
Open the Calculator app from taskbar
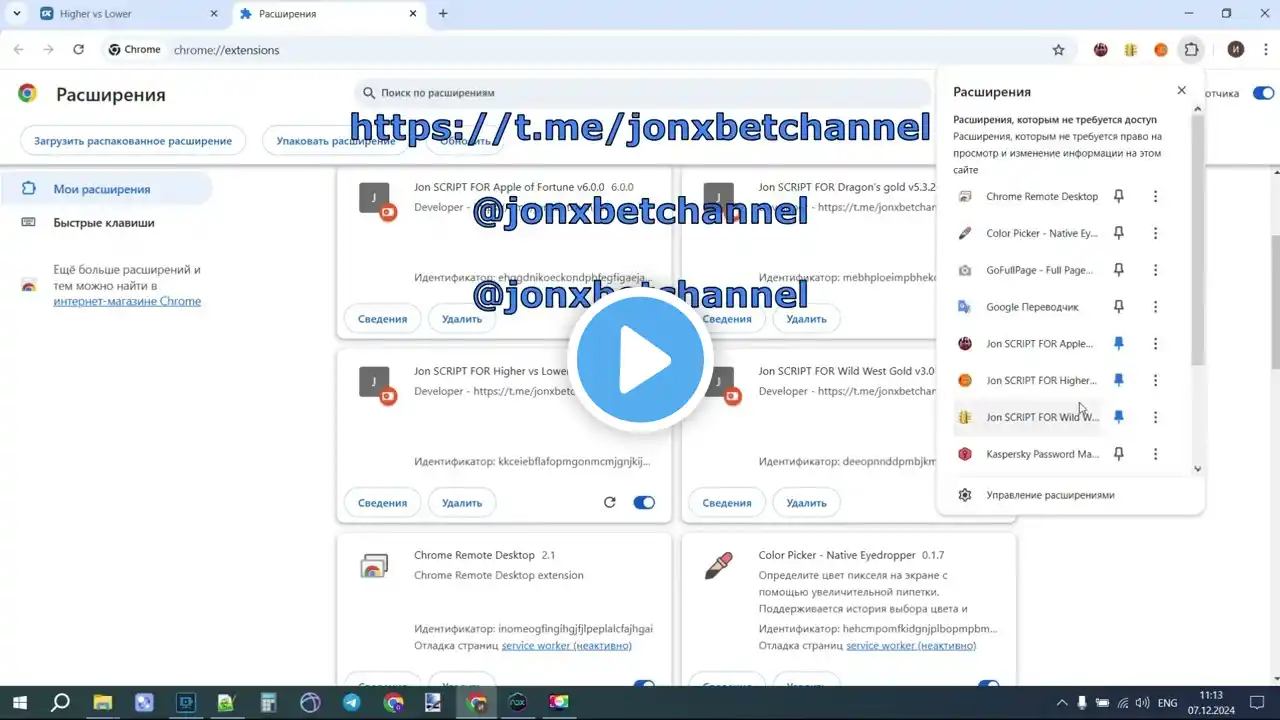tap(268, 702)
